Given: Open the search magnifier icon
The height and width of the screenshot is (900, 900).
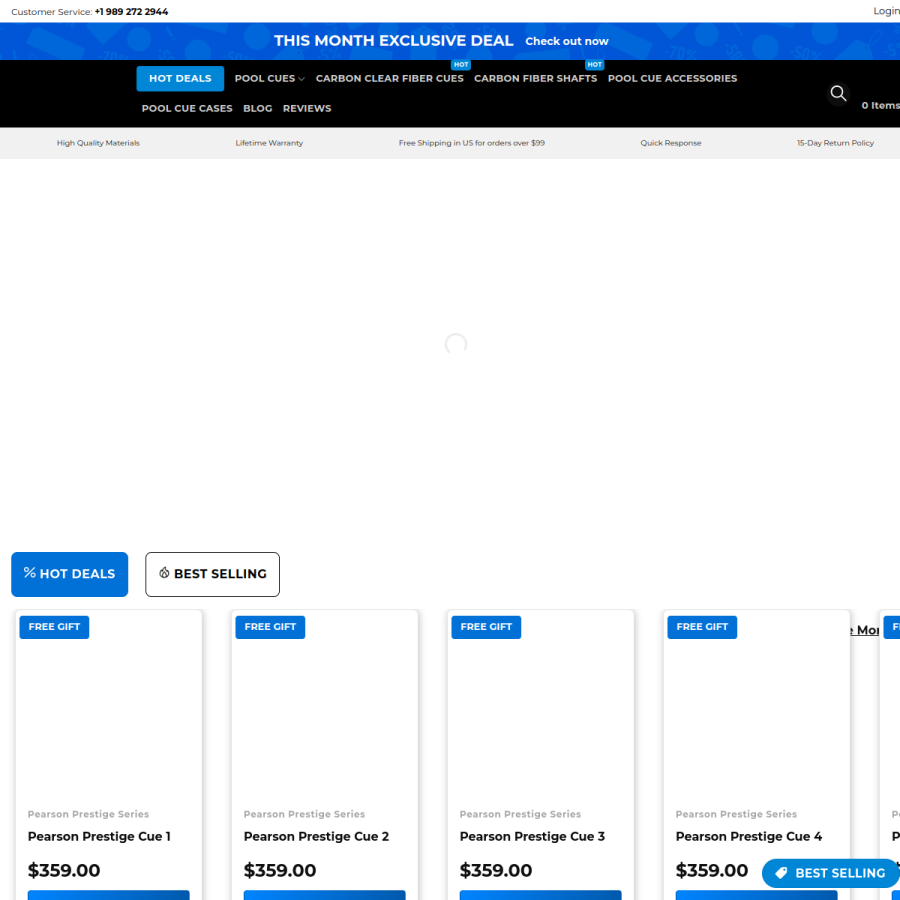Looking at the screenshot, I should click(838, 93).
